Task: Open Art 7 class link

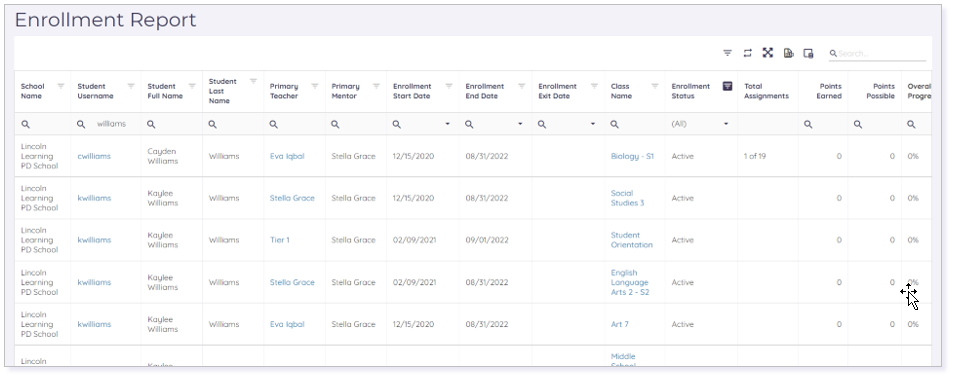Action: (619, 324)
